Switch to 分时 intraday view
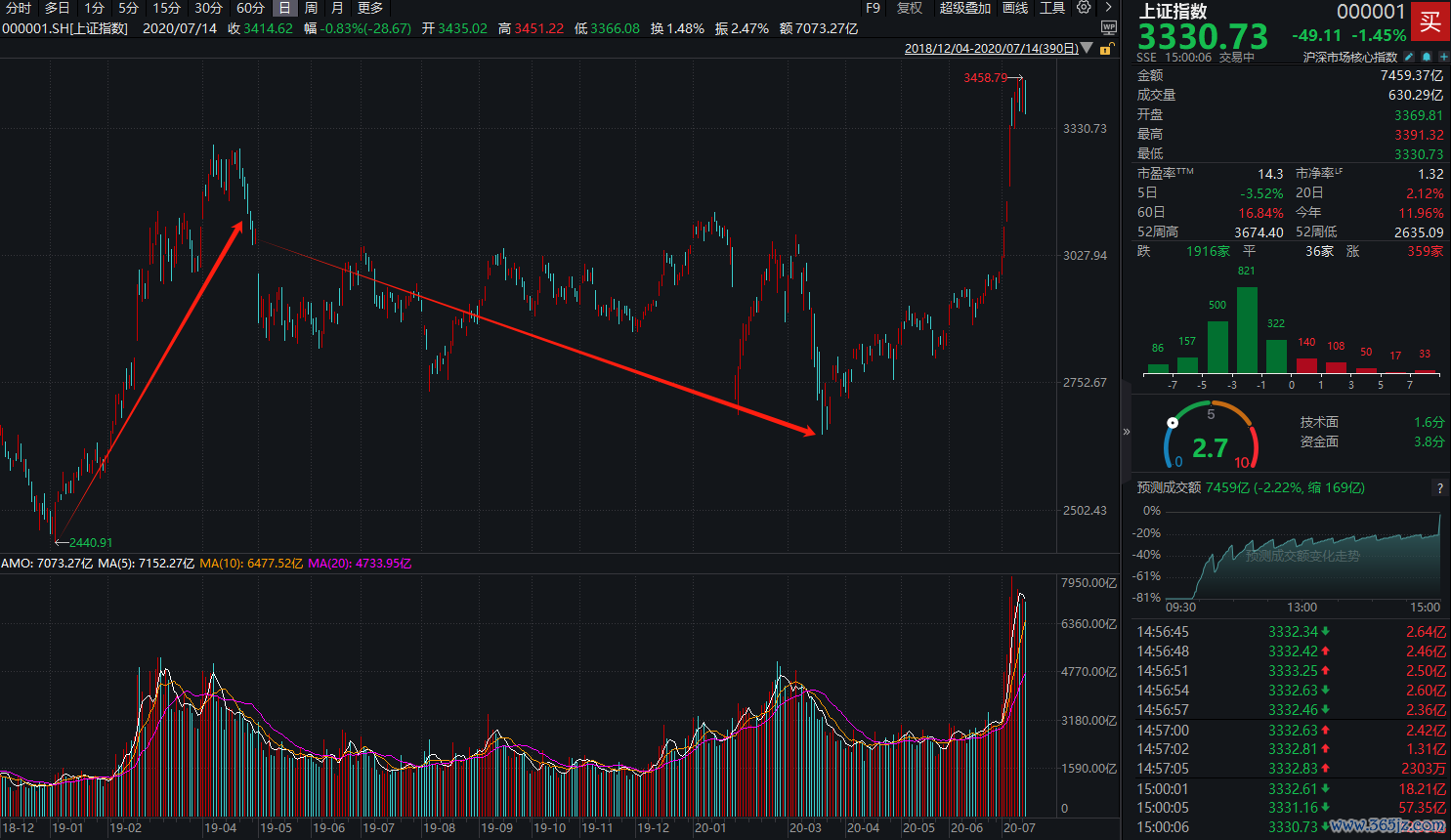 pyautogui.click(x=19, y=8)
